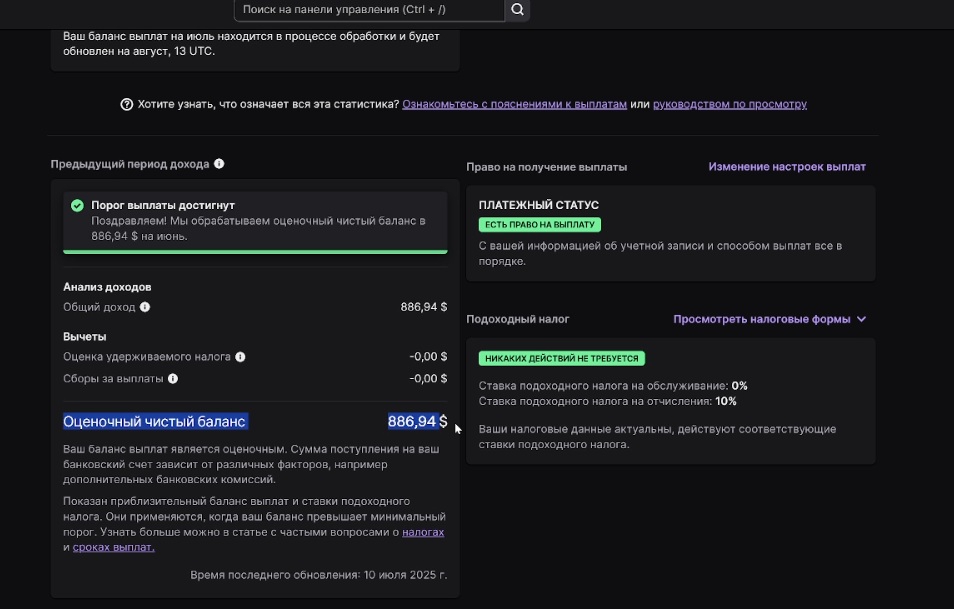Open the "сроках выплат" link
The height and width of the screenshot is (609, 954).
click(114, 547)
